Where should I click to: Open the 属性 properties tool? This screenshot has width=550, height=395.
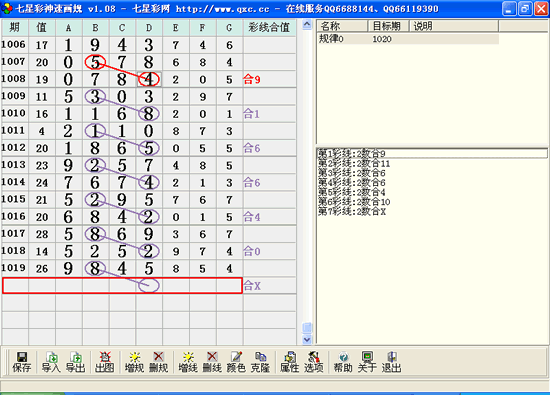coord(290,362)
